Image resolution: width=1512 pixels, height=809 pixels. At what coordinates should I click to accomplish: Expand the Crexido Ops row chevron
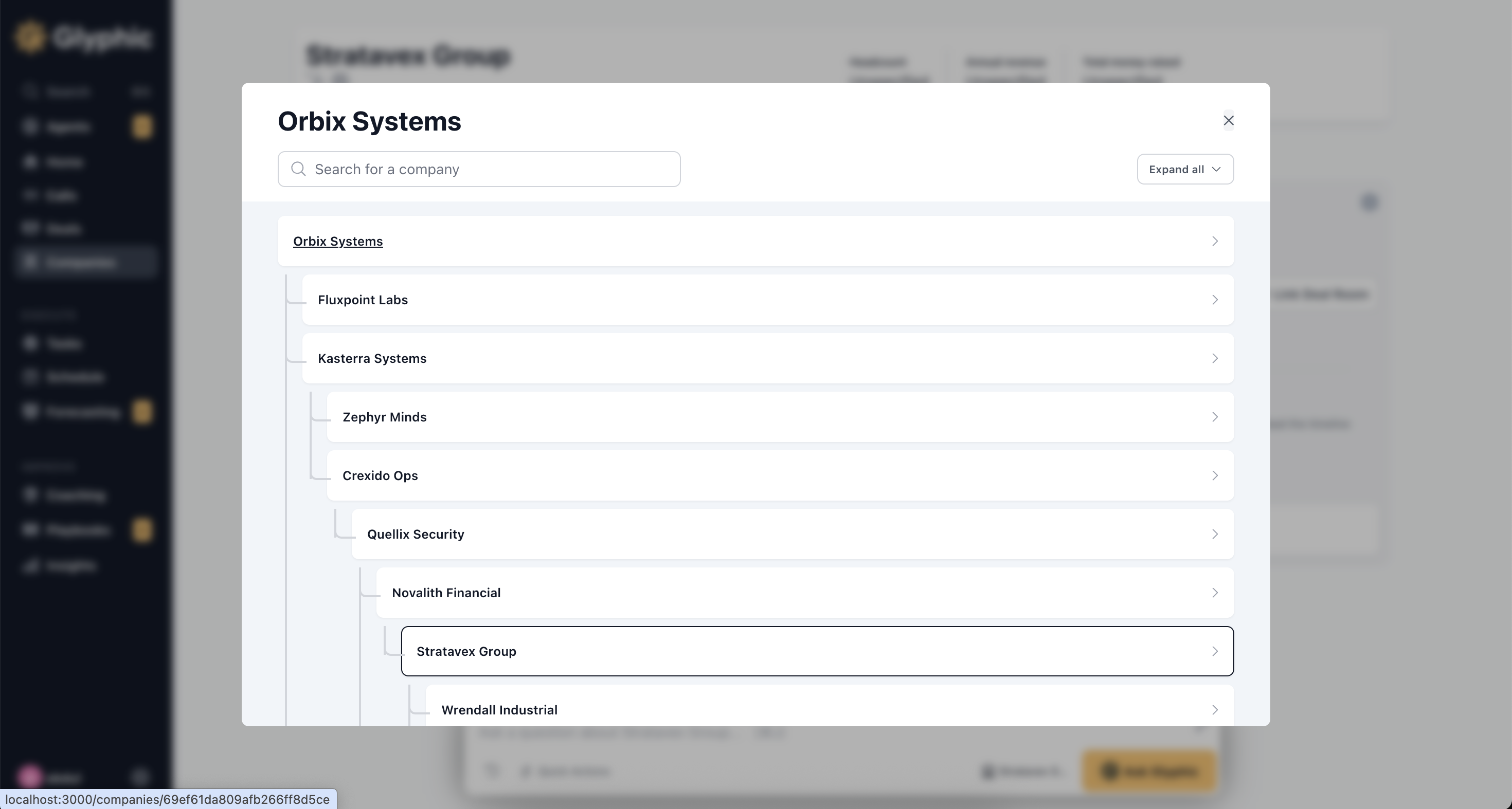point(1215,476)
